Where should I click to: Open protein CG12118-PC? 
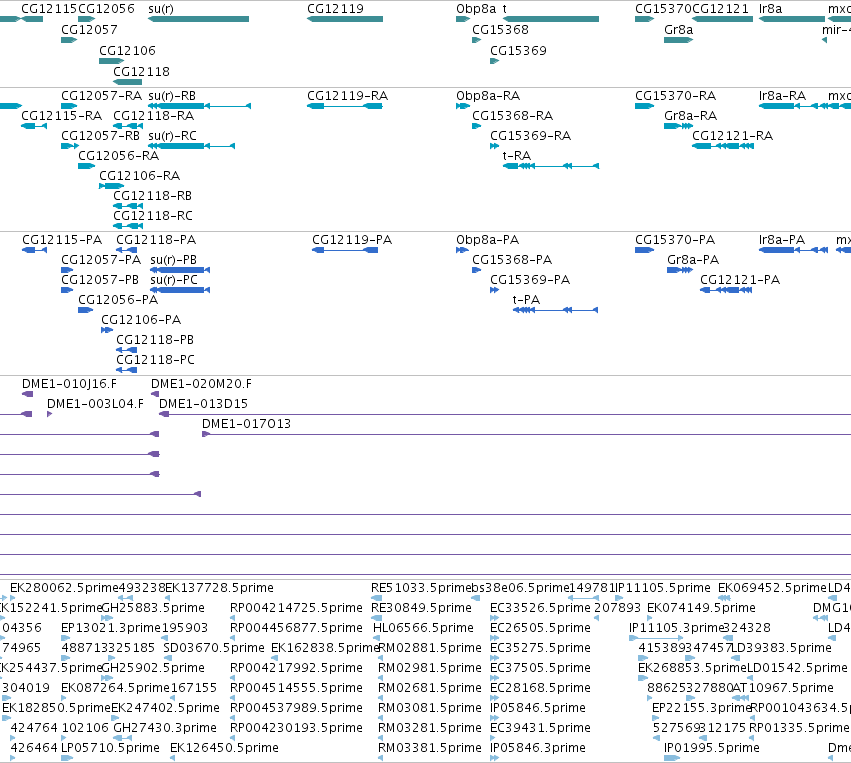[155, 360]
